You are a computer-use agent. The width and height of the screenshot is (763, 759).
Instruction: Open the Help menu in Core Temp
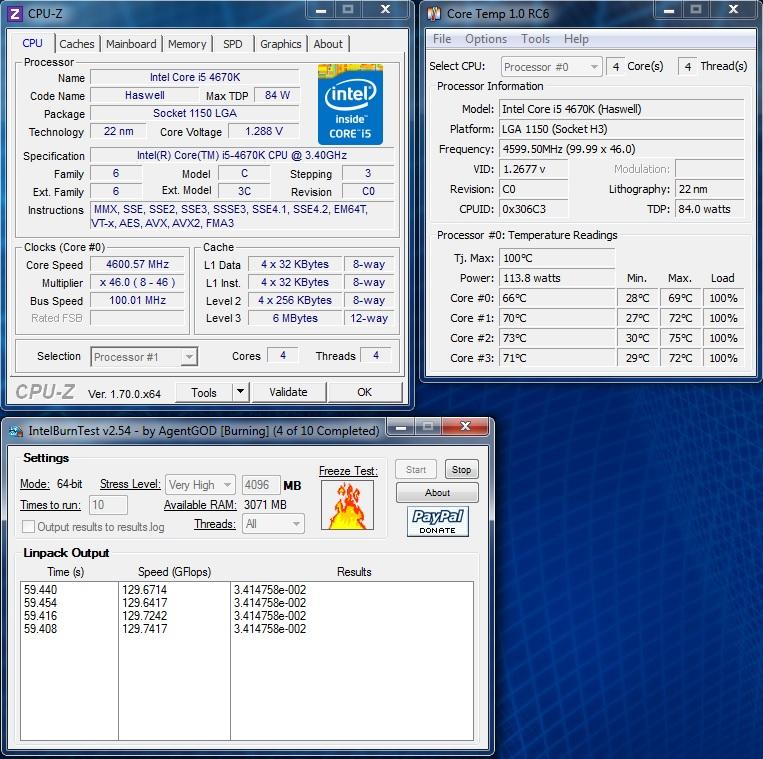click(x=576, y=39)
